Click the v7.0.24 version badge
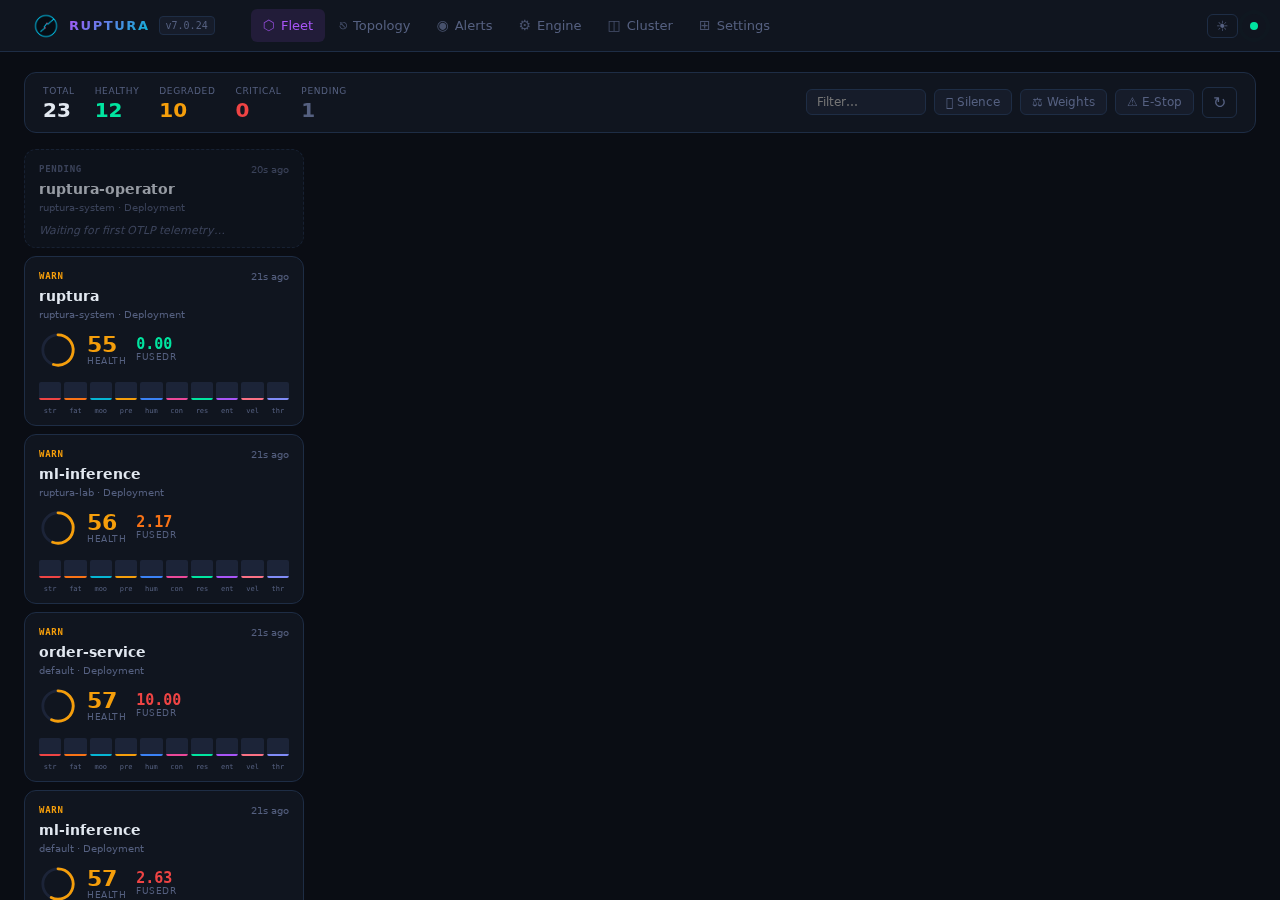This screenshot has height=900, width=1280. tap(187, 26)
